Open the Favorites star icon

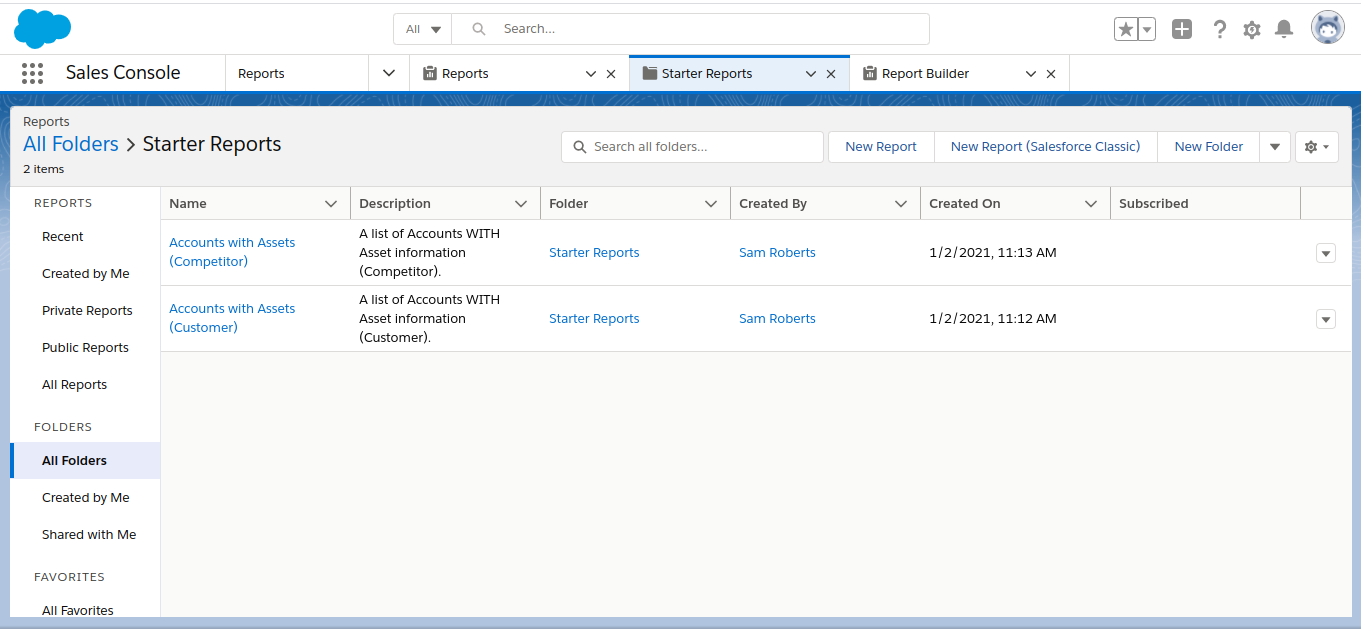tap(1126, 29)
